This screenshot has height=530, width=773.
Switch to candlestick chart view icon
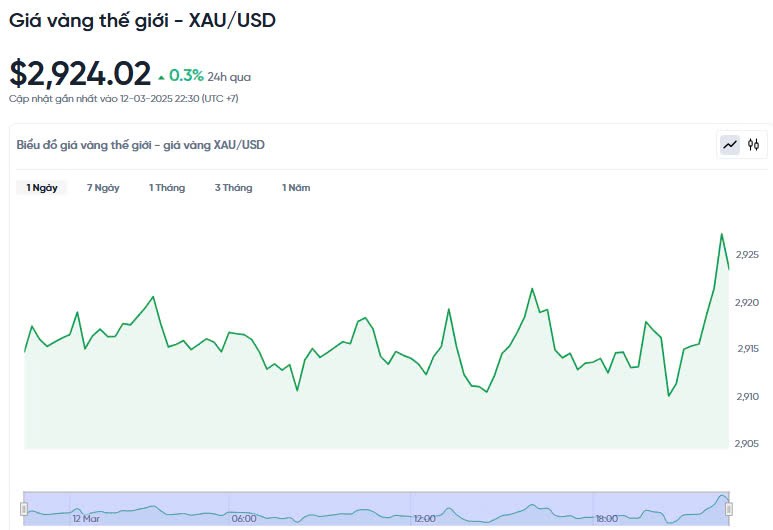(x=754, y=145)
